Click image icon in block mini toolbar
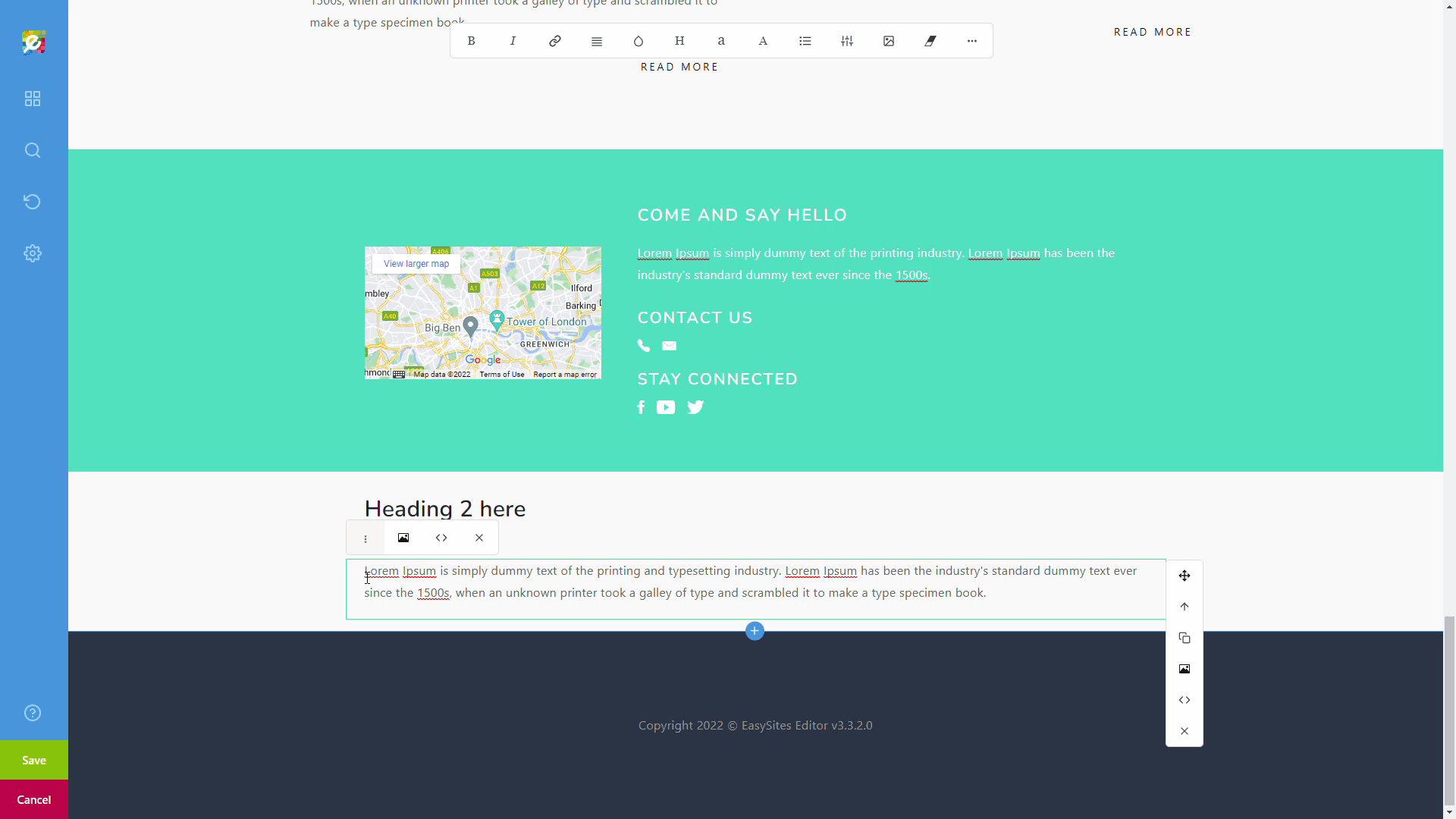The image size is (1456, 819). click(403, 538)
